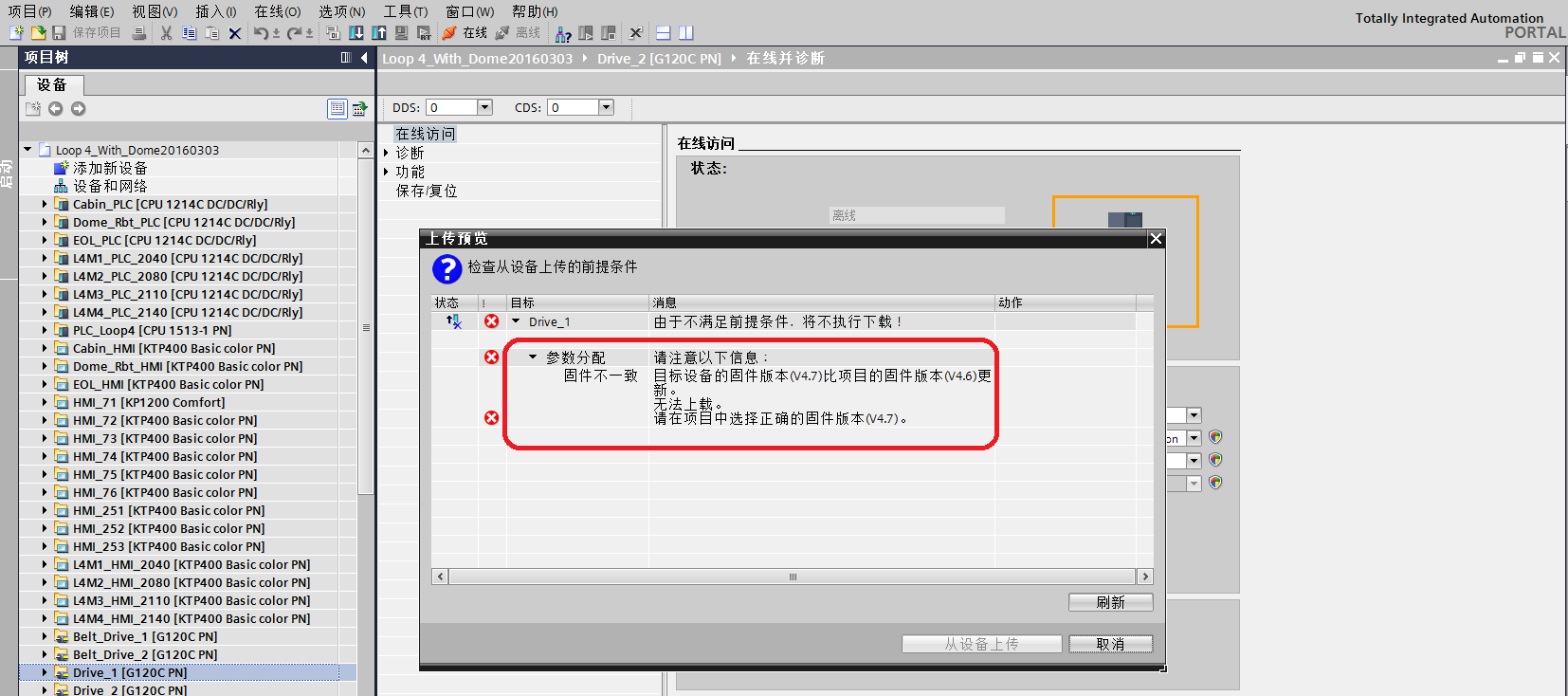Select 添加新设备 in project tree
The height and width of the screenshot is (696, 1568).
point(110,168)
